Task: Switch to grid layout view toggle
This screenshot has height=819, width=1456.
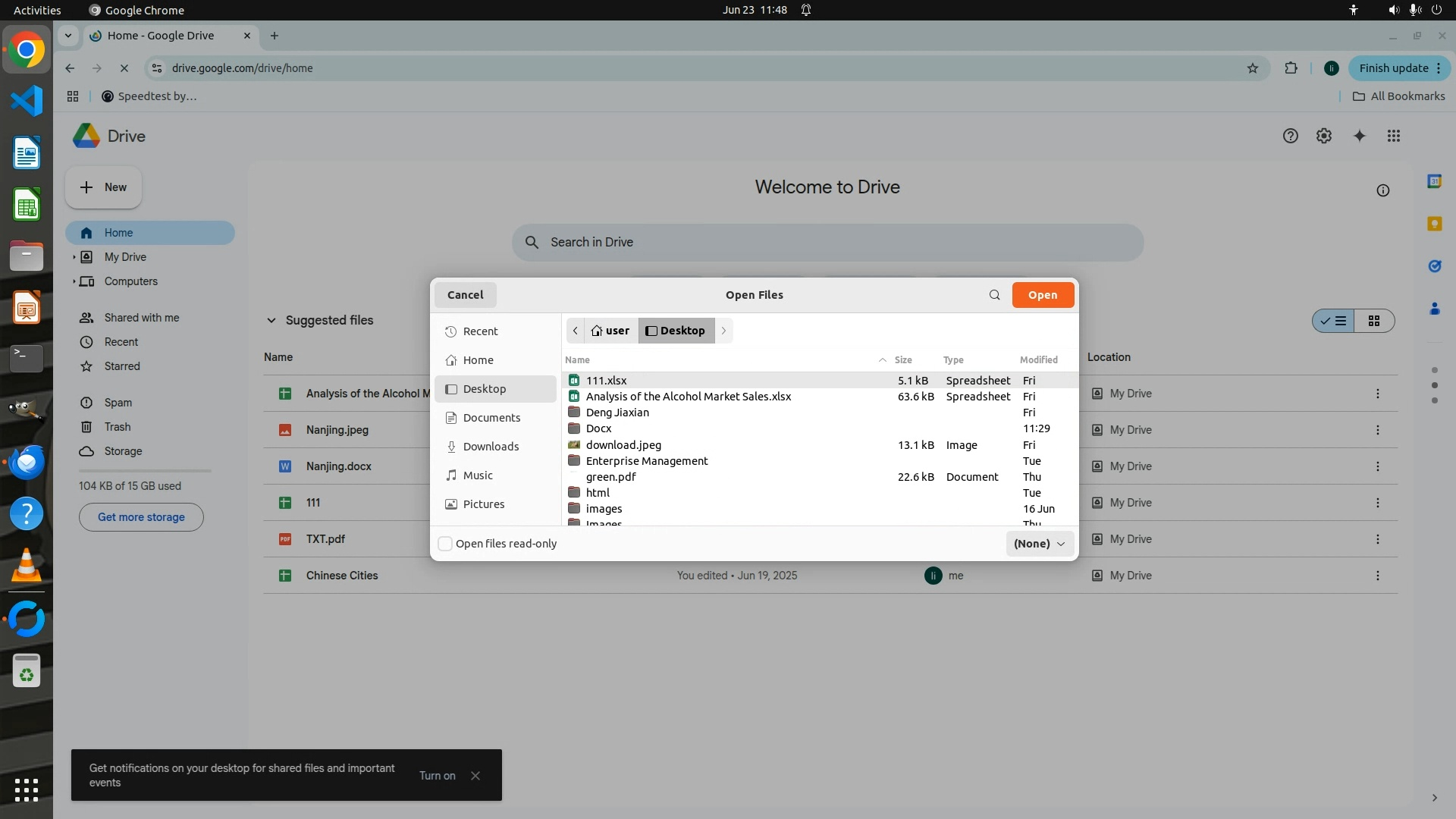Action: [1373, 321]
